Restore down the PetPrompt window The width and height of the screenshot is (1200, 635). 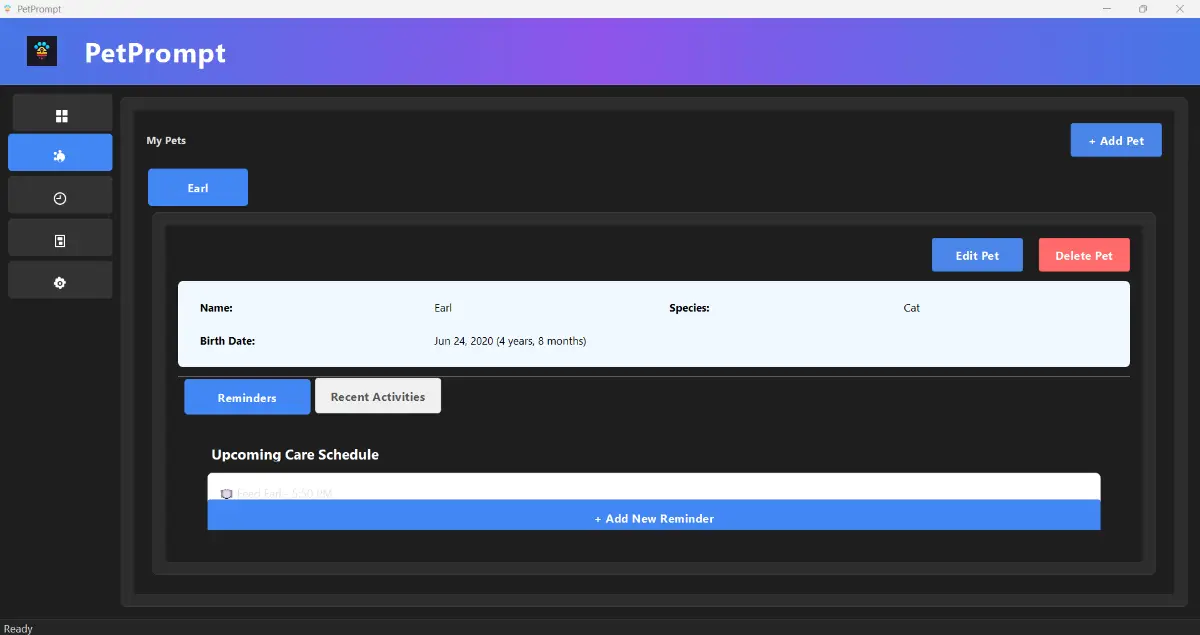pyautogui.click(x=1143, y=9)
